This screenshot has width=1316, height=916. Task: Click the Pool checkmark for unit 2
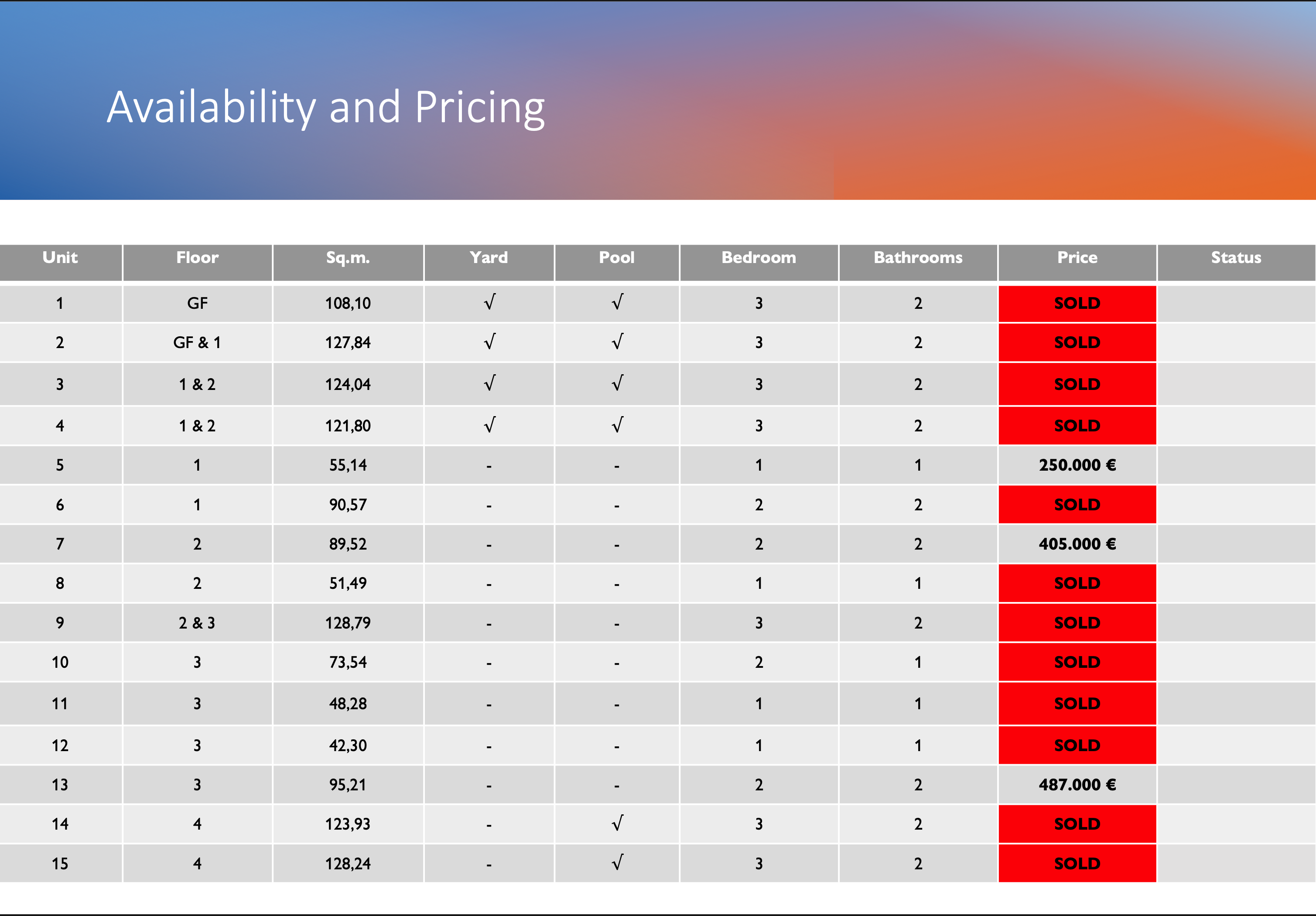(x=617, y=342)
